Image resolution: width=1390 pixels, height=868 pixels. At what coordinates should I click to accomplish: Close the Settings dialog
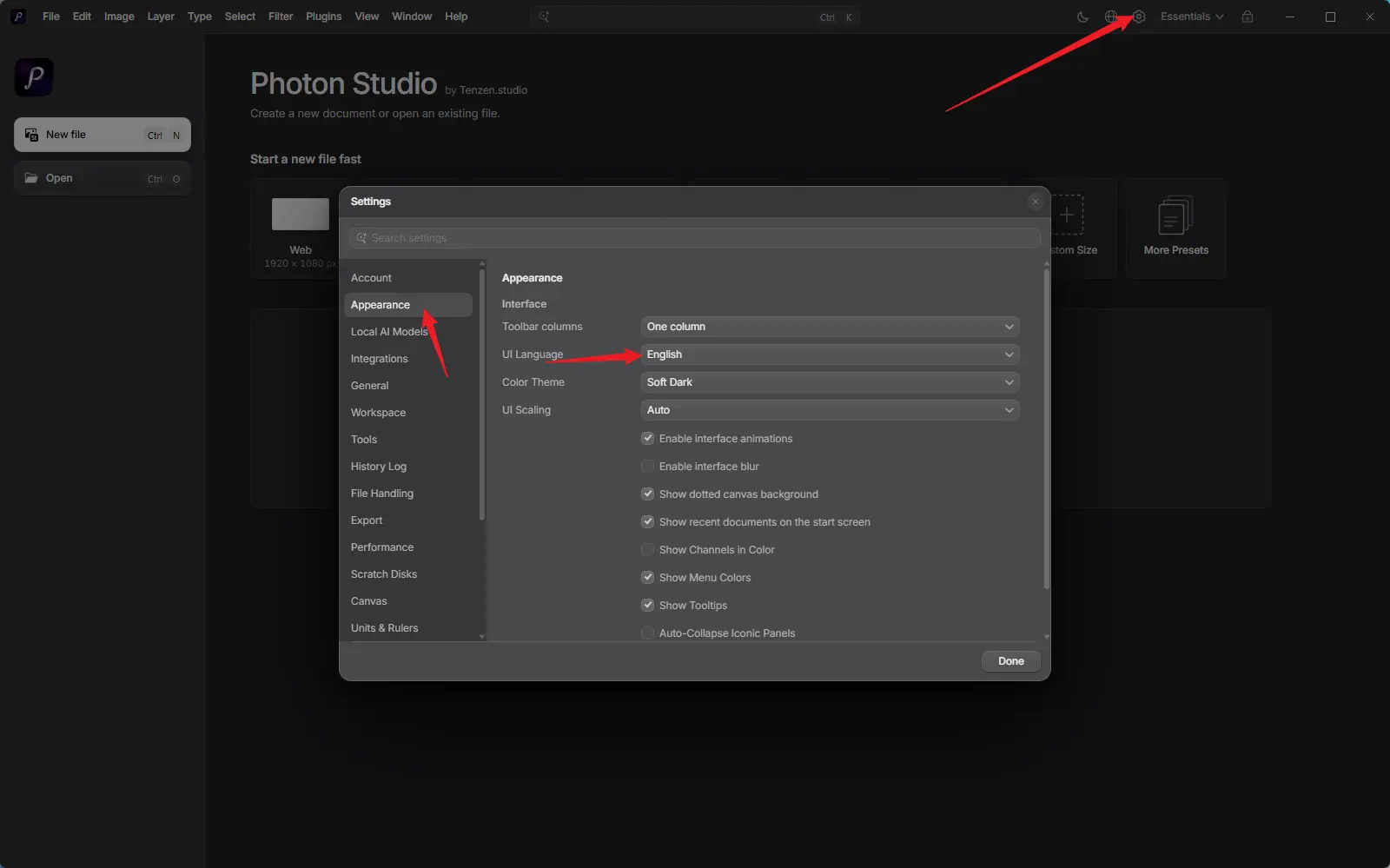[x=1035, y=202]
